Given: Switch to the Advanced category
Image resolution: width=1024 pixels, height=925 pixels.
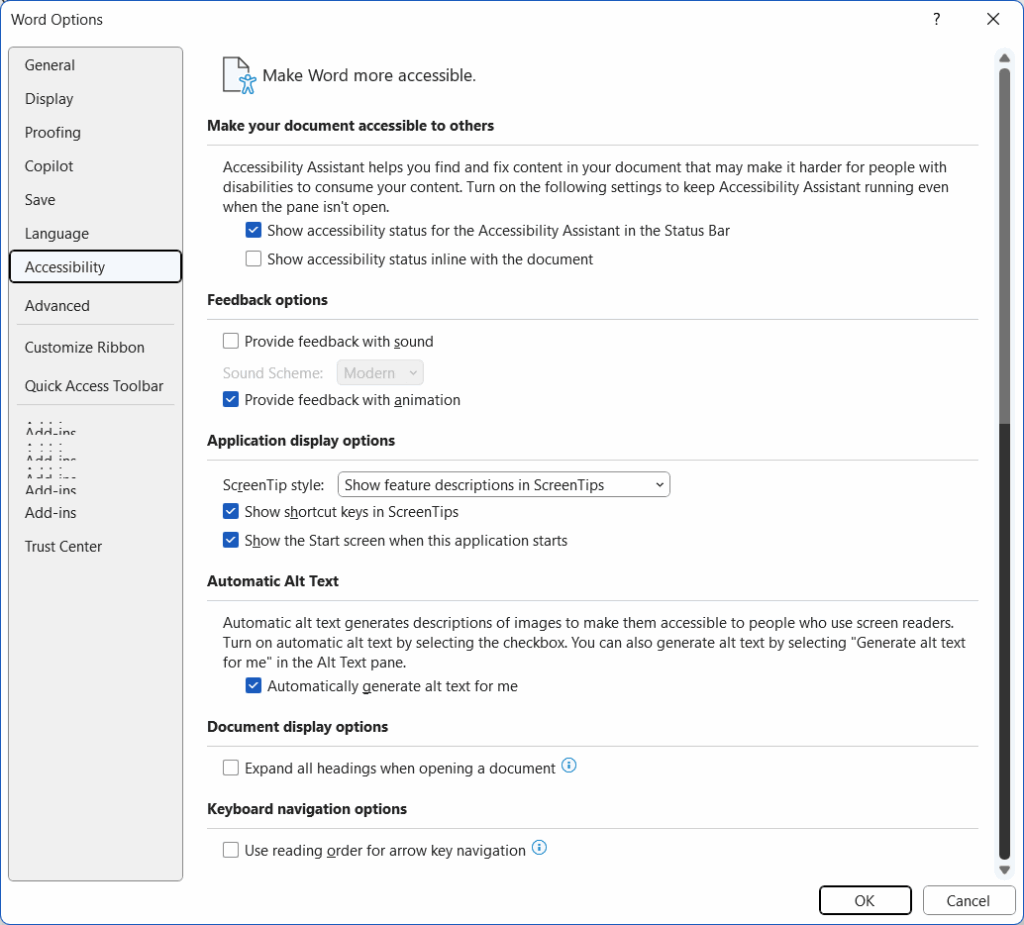Looking at the screenshot, I should 57,306.
